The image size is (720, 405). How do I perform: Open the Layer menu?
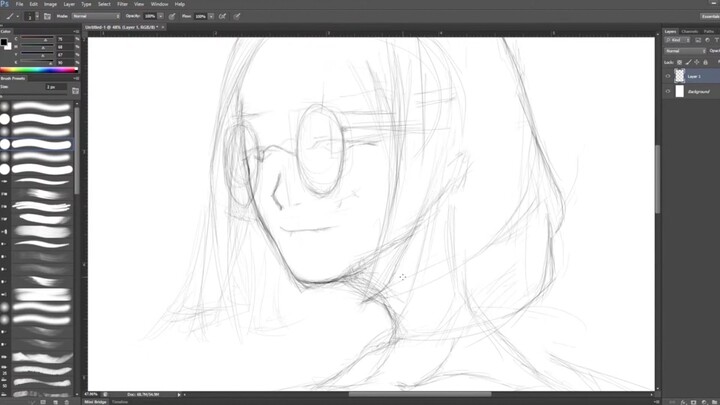pos(69,4)
